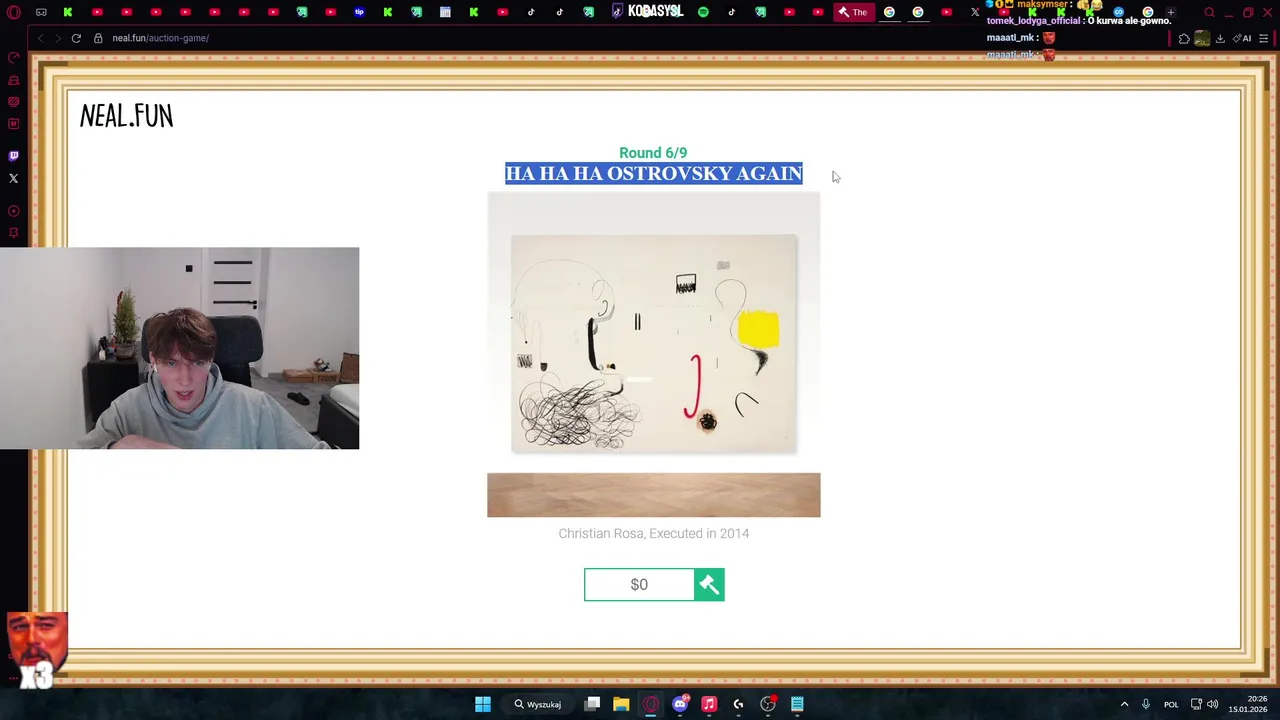Open X from the browser sidebar
The image size is (1280, 720).
pyautogui.click(x=13, y=178)
